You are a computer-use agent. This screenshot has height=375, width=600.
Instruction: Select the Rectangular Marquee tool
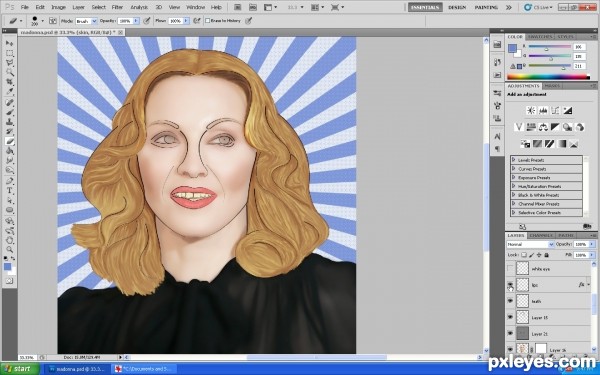pyautogui.click(x=10, y=53)
